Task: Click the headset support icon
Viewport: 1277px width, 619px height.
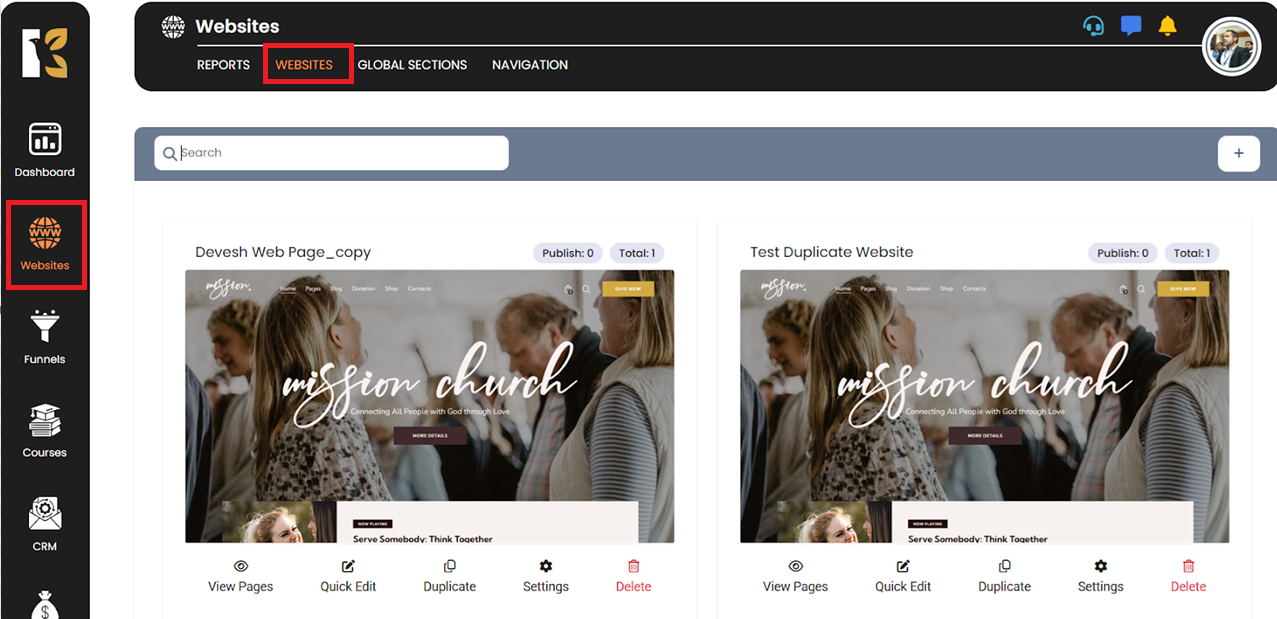Action: point(1094,26)
